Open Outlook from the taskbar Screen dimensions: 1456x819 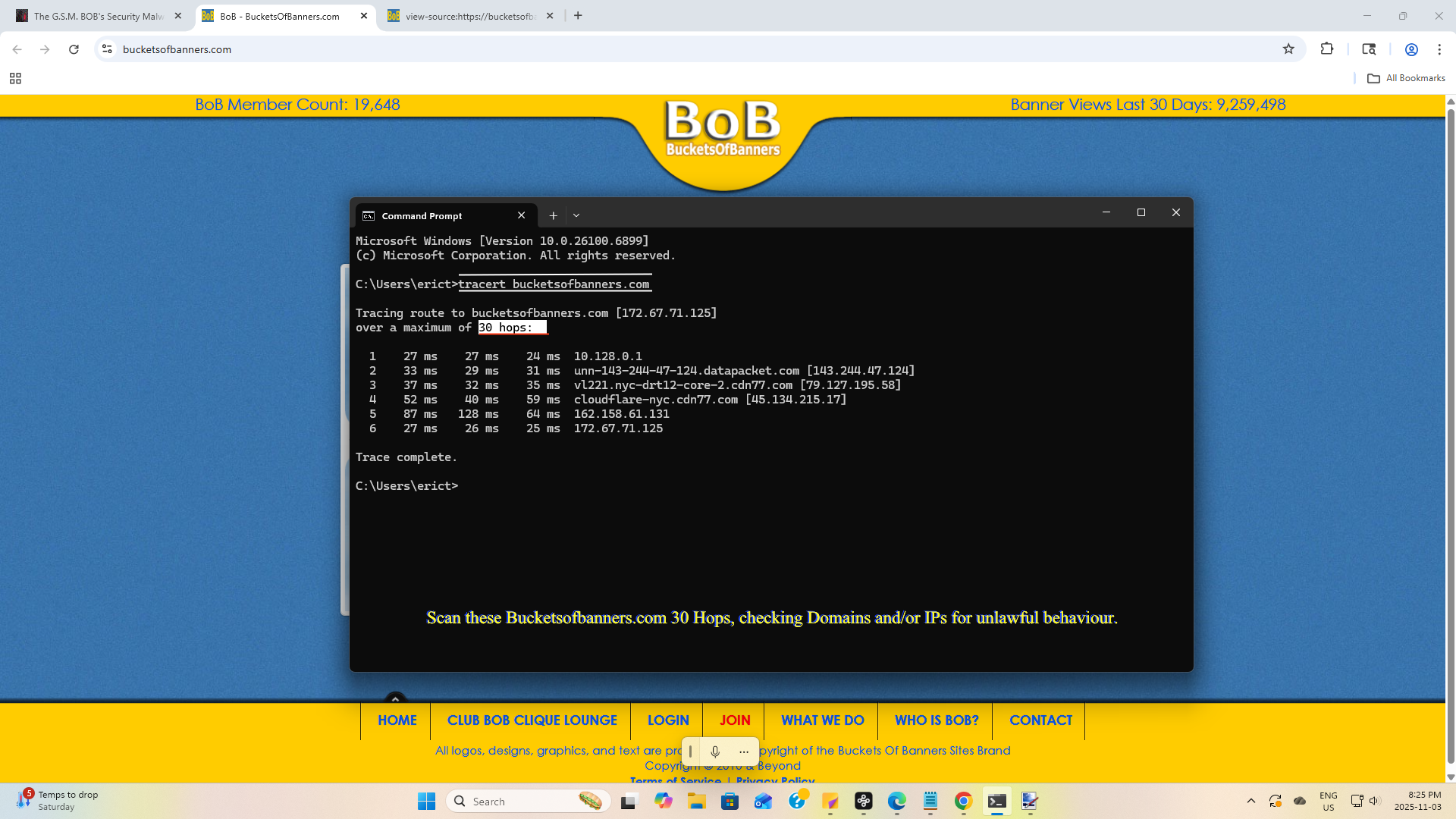(763, 802)
